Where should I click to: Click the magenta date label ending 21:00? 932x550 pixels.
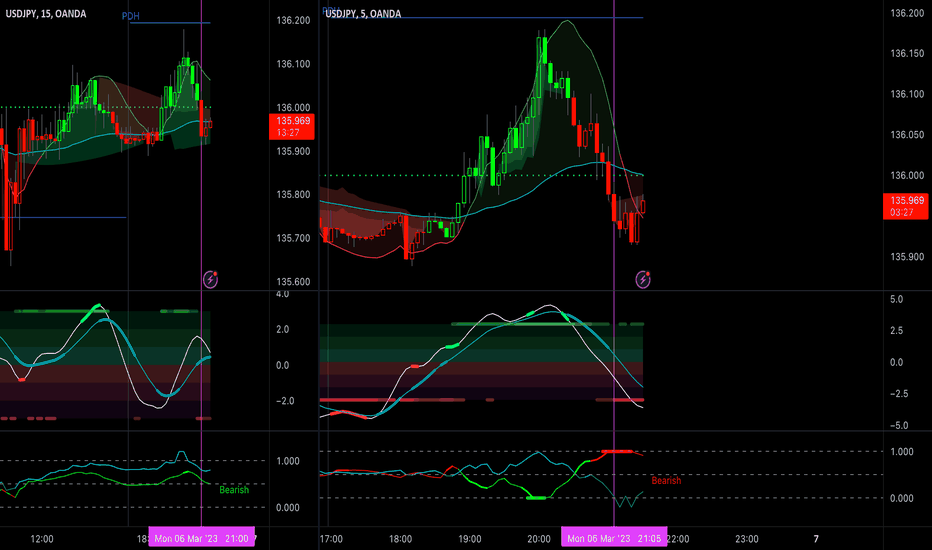pos(201,539)
